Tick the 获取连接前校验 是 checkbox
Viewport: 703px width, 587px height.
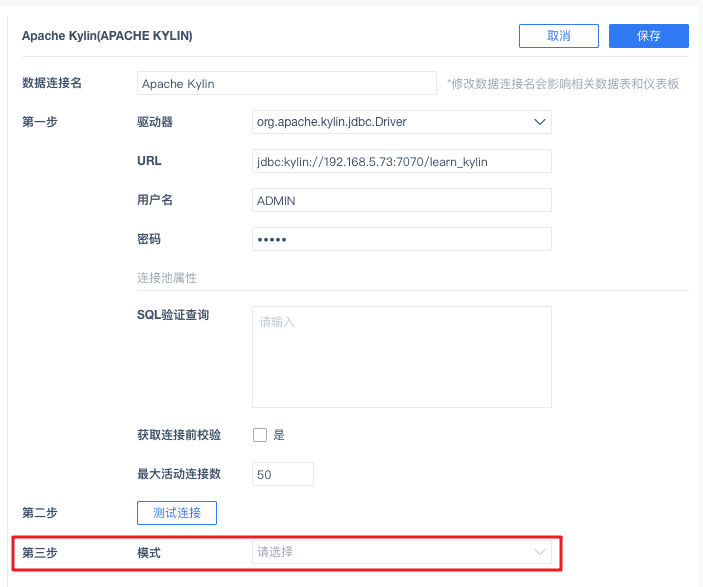(260, 435)
